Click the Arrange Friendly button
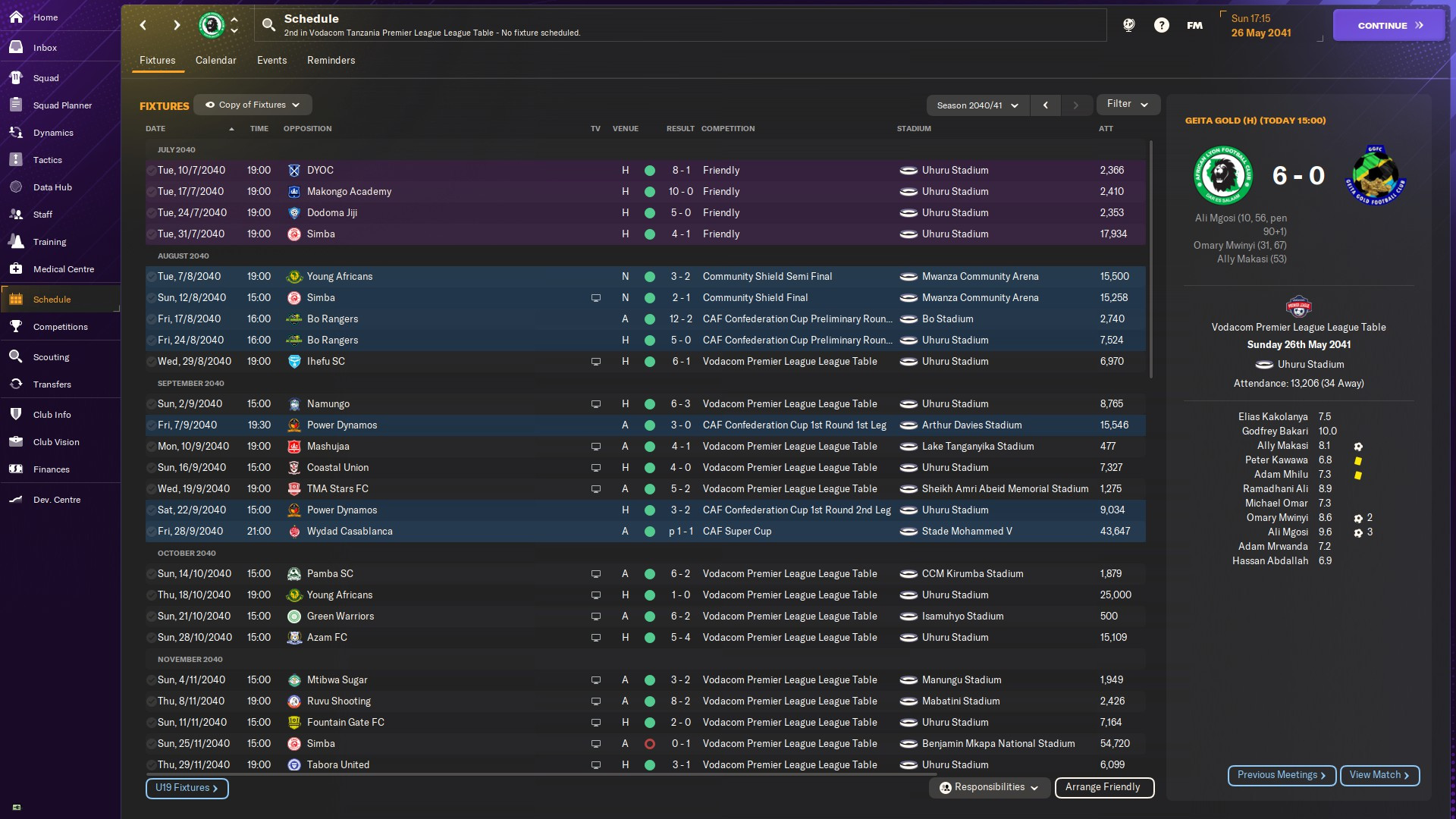 [x=1103, y=787]
